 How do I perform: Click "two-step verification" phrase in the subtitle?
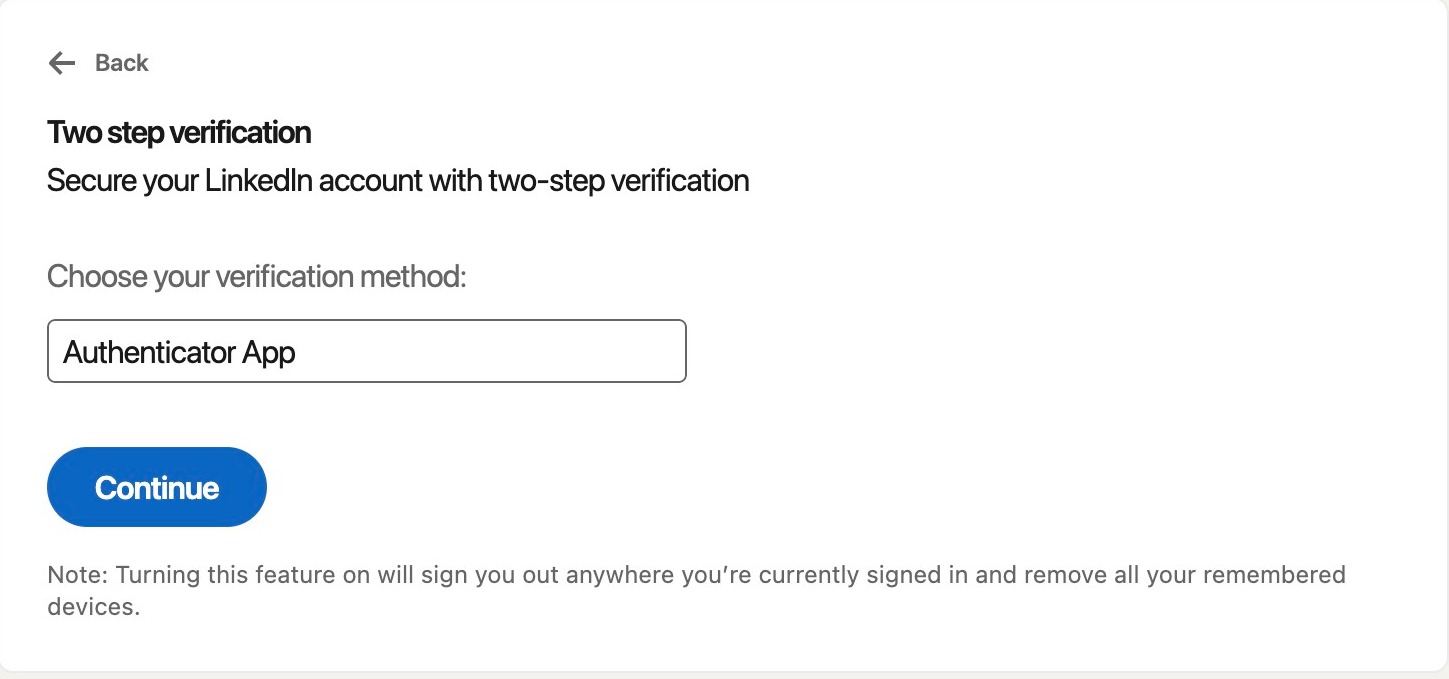tap(619, 181)
